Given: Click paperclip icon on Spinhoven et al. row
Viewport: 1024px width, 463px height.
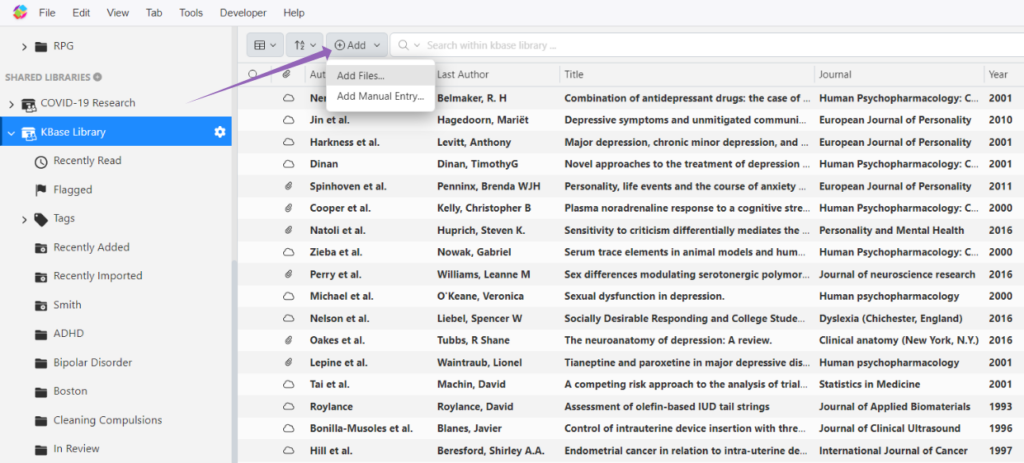Looking at the screenshot, I should coord(288,186).
